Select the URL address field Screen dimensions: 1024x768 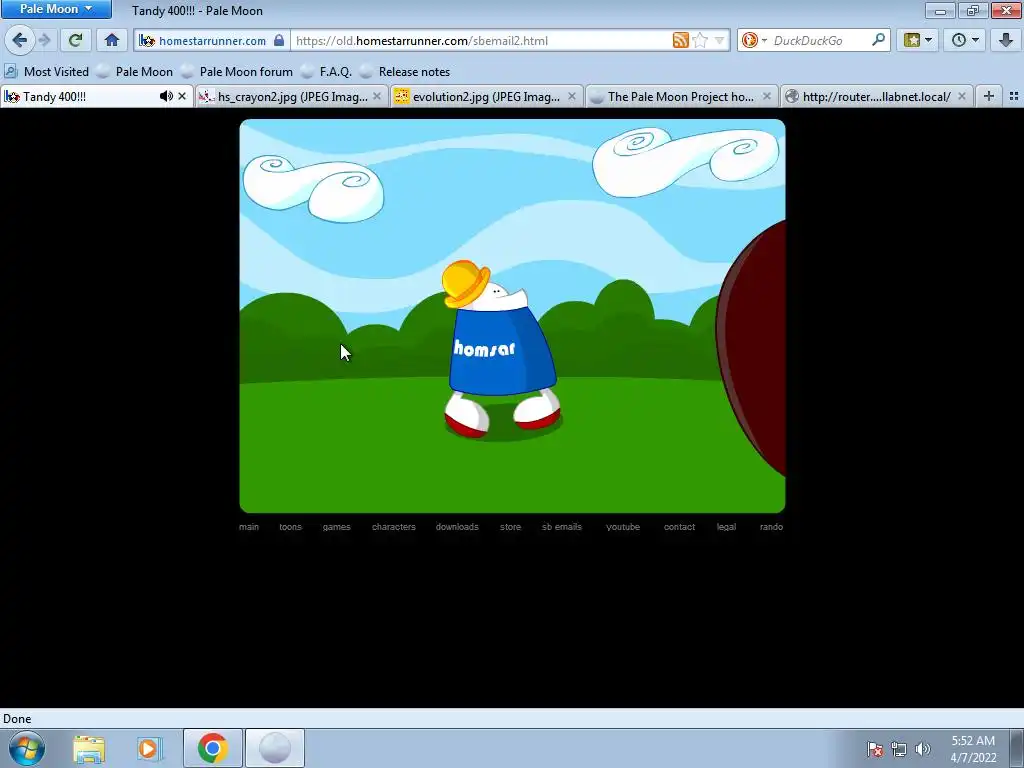coord(480,40)
